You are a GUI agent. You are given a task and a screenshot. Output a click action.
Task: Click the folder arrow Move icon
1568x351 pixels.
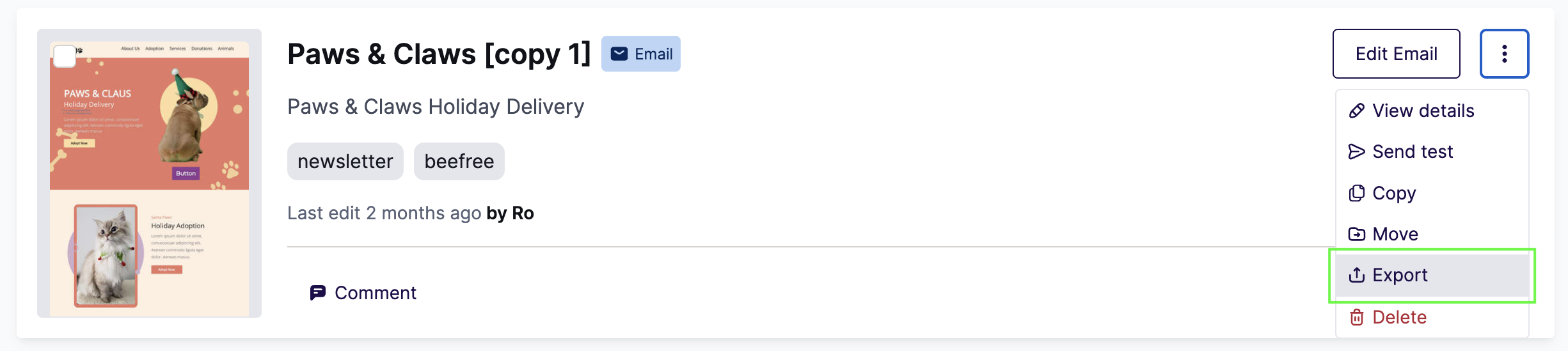[x=1356, y=234]
